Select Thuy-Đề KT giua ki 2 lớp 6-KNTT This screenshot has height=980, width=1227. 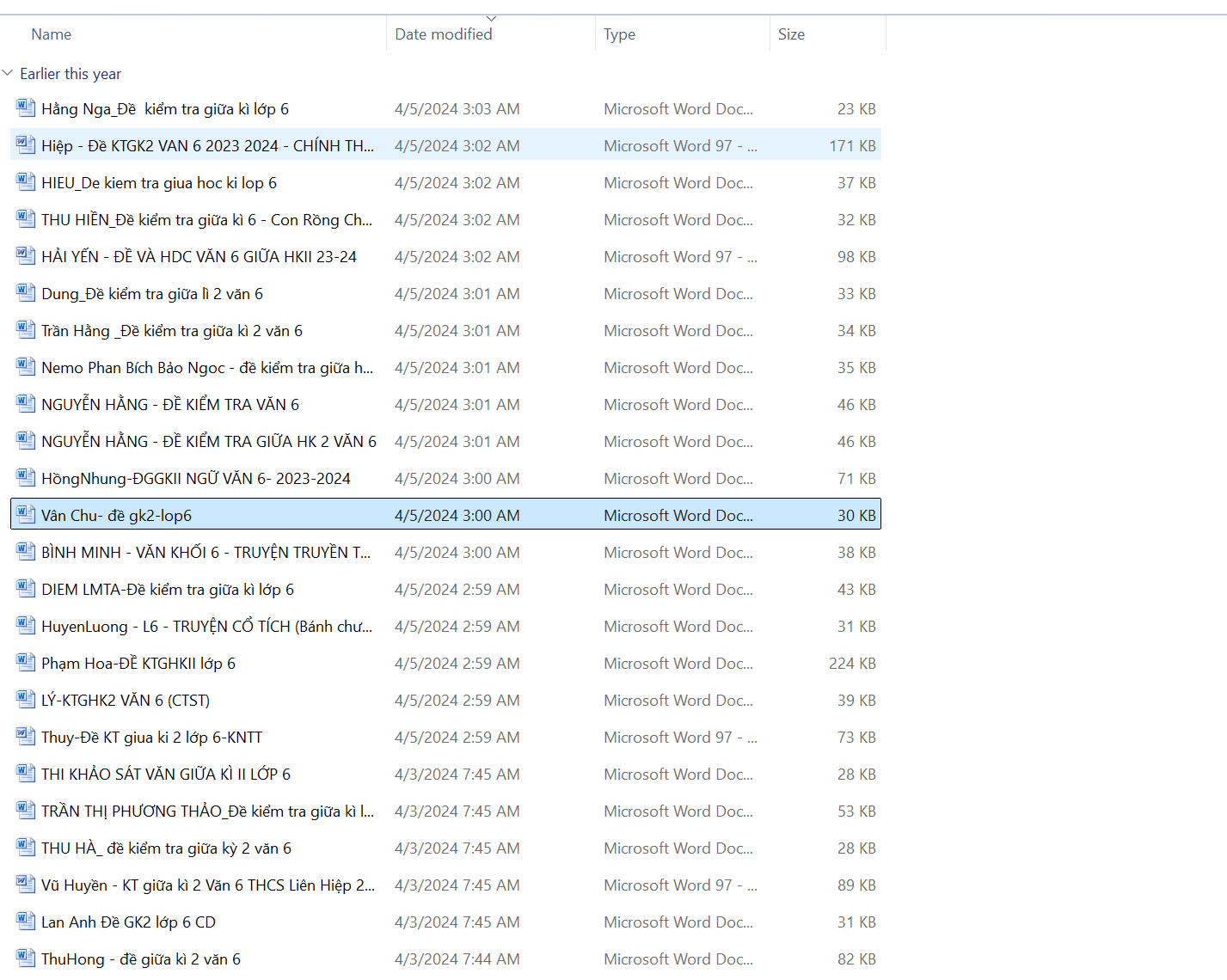point(152,738)
